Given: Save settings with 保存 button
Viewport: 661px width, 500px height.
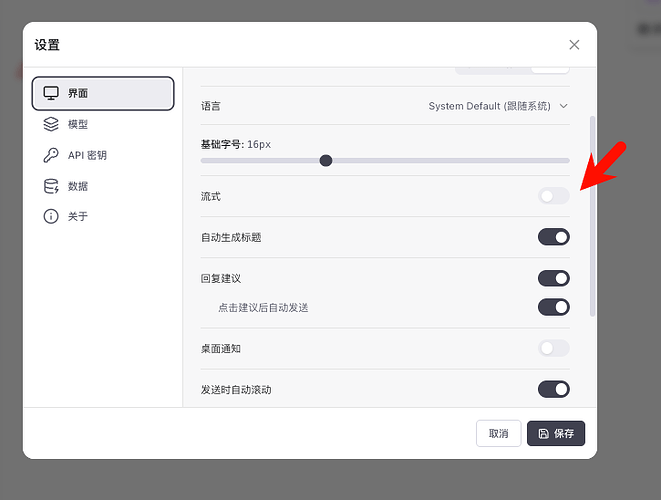Looking at the screenshot, I should click(x=556, y=433).
